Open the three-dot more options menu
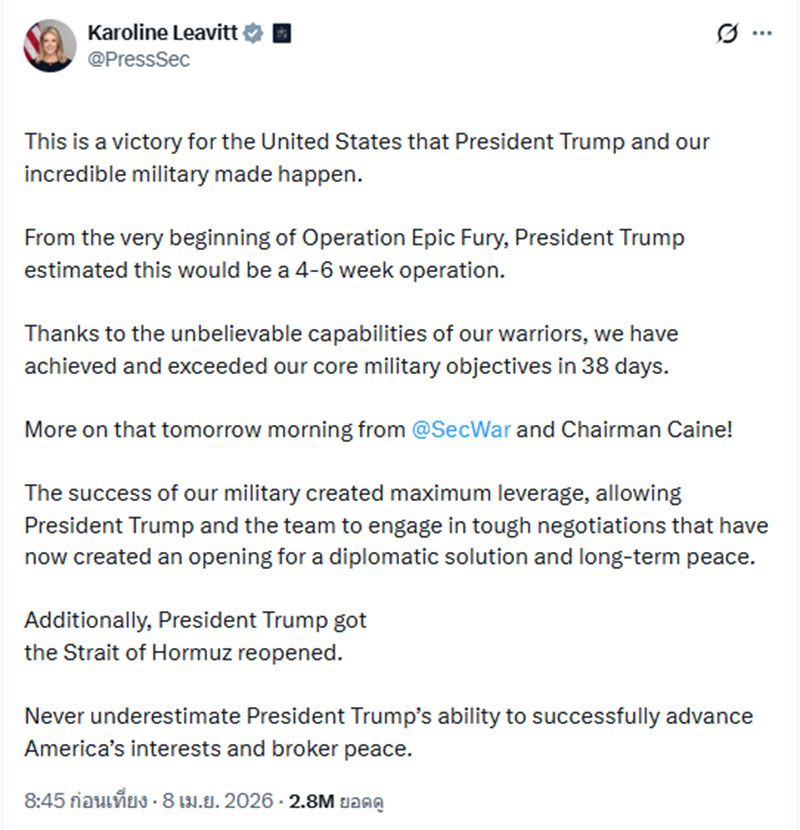Screen dimensions: 800x830 (762, 33)
